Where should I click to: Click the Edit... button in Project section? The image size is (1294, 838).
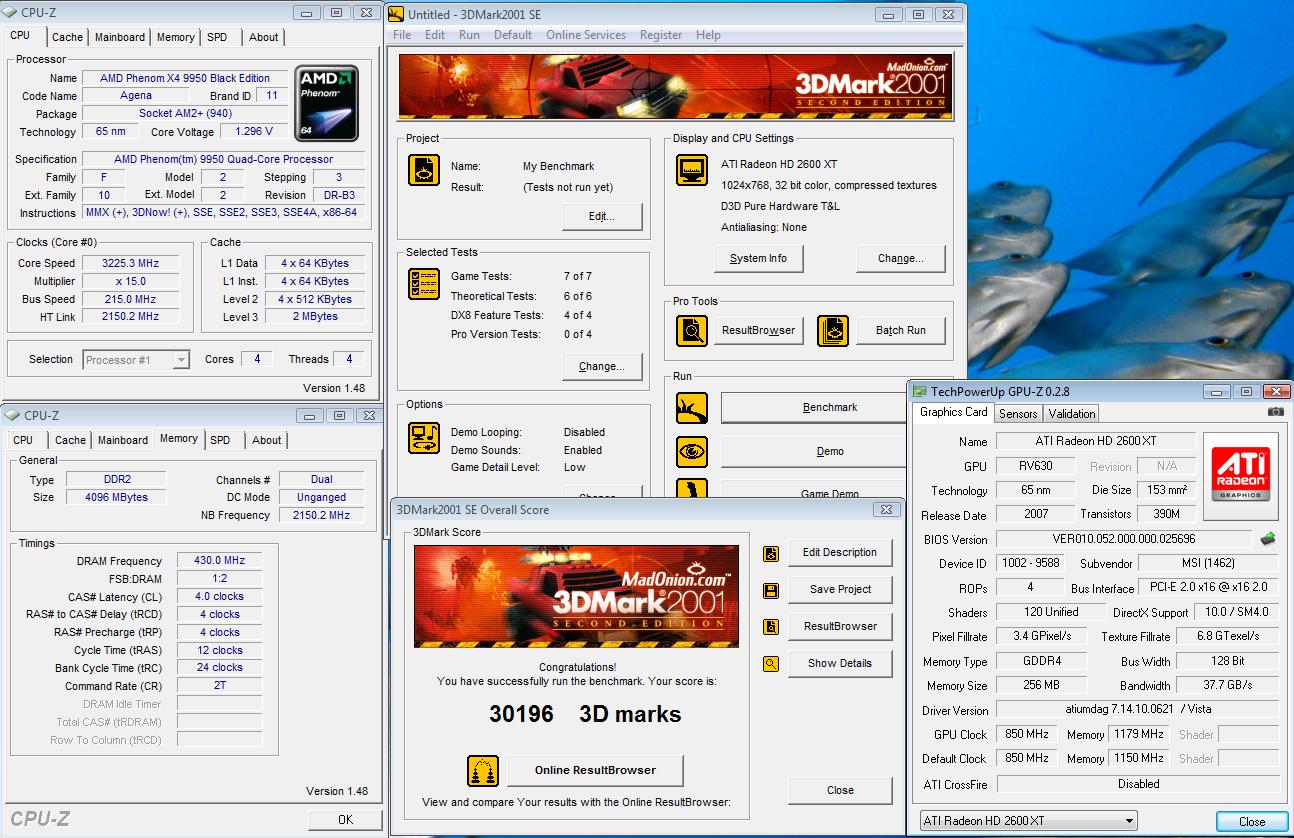(x=602, y=216)
